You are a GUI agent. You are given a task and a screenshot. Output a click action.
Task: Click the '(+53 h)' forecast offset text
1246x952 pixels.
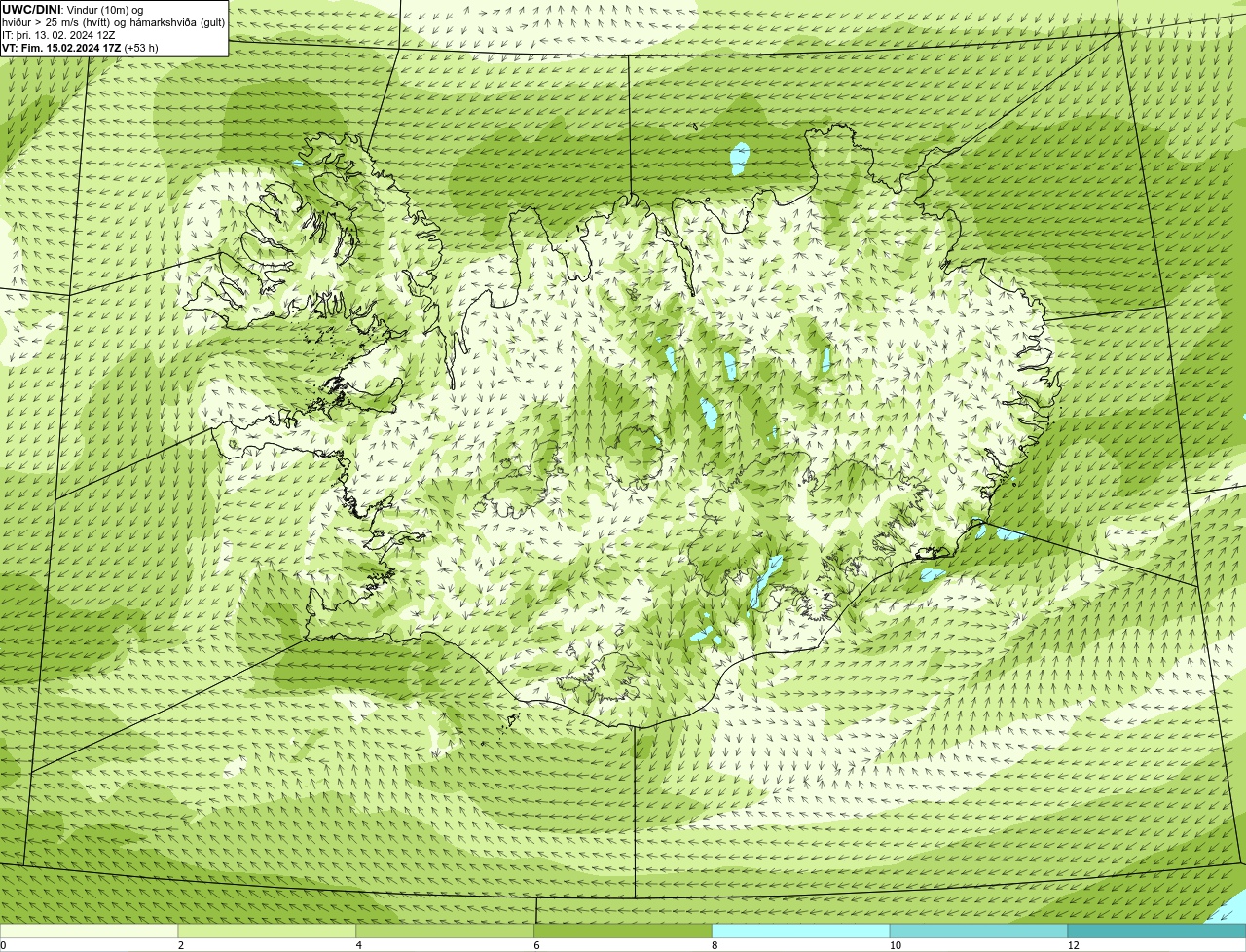[x=141, y=48]
